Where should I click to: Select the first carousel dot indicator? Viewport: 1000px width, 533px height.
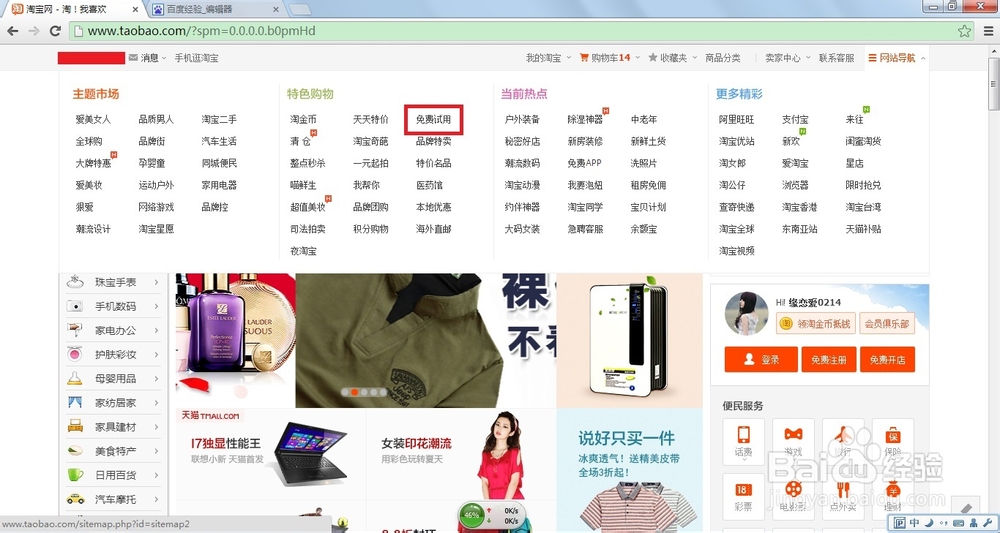coord(345,392)
